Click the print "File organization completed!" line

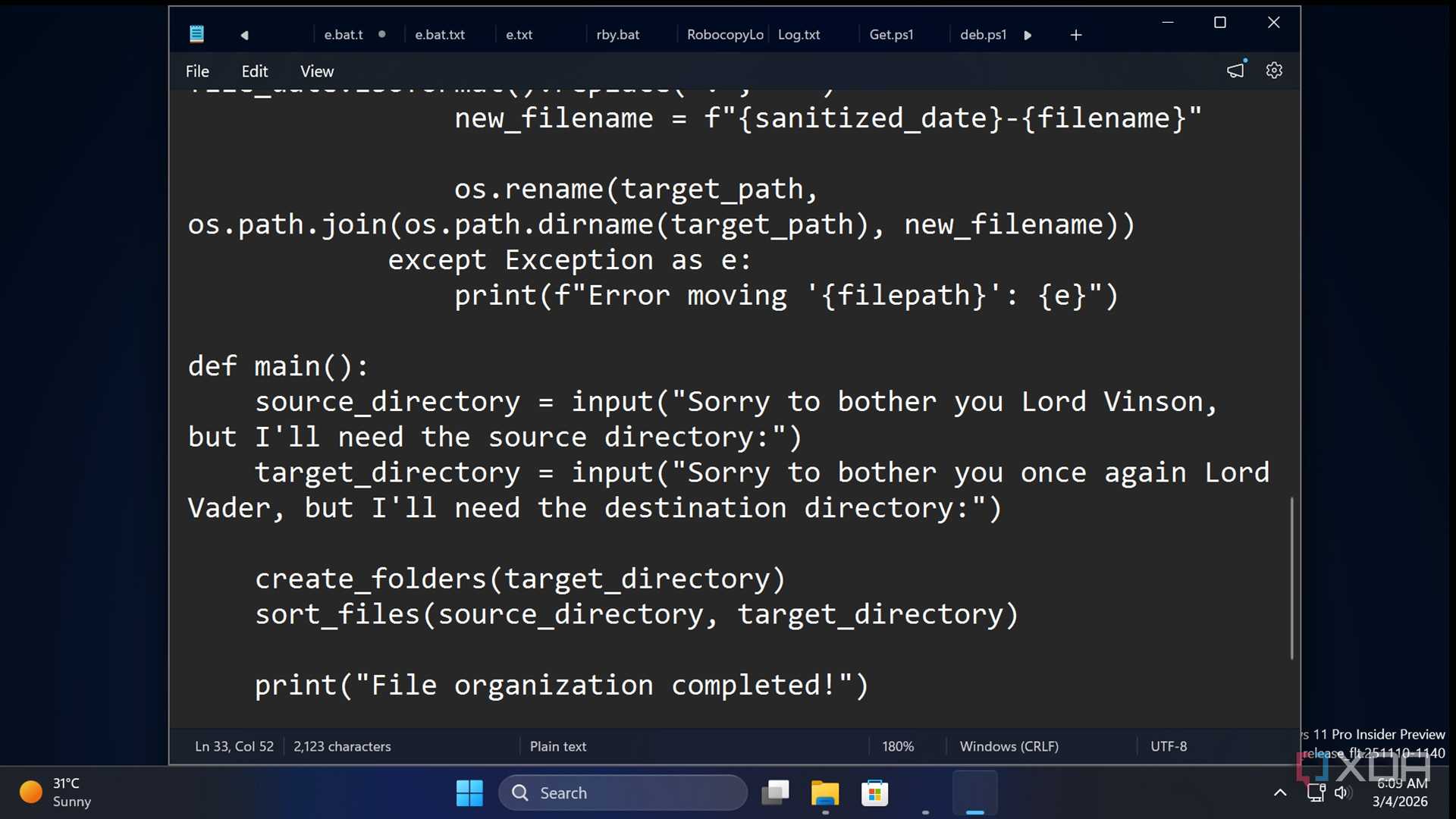coord(562,686)
